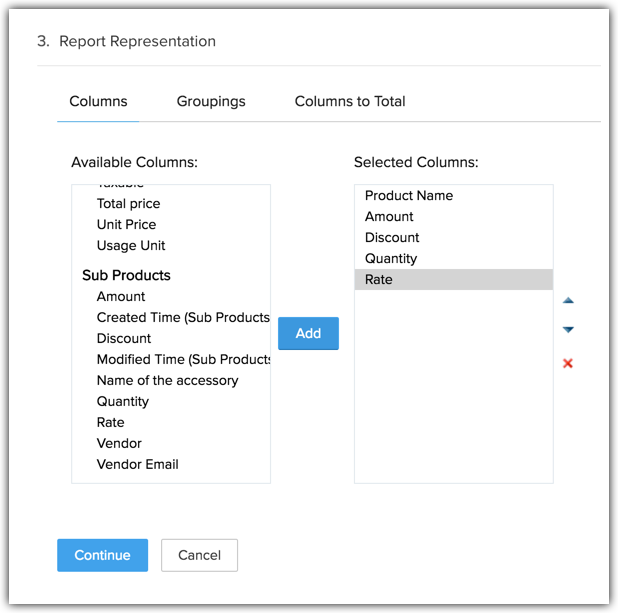Click the move down arrow icon
The height and width of the screenshot is (613, 618).
(x=568, y=330)
